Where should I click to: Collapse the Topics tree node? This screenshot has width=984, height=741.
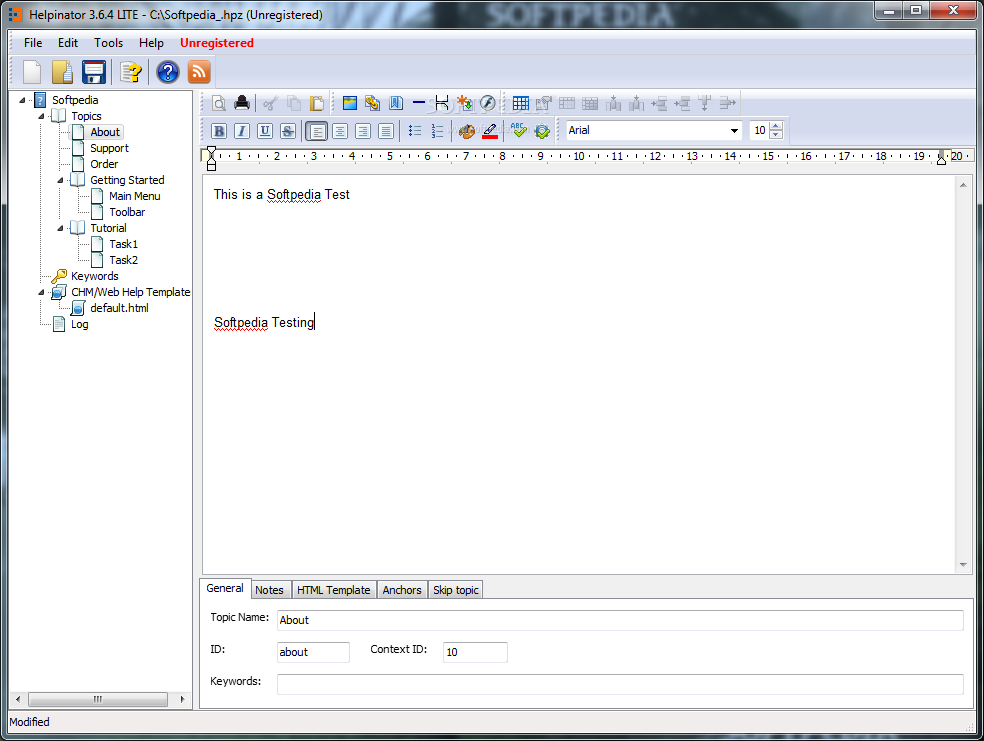41,116
